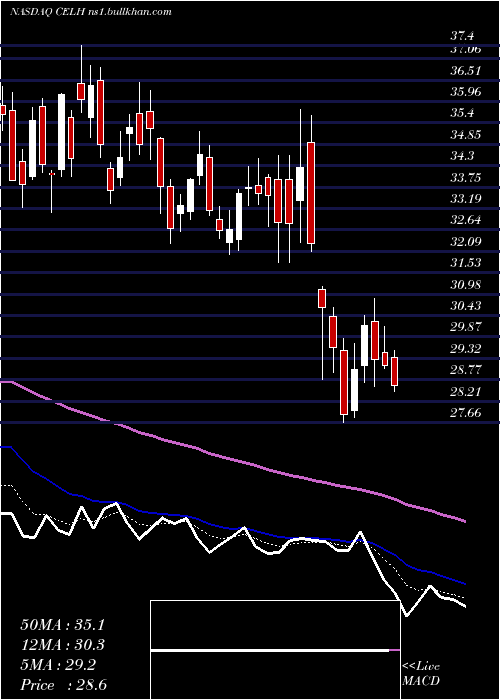This screenshot has width=500, height=700.
Task: Click the 32.64 price level label
Action: click(466, 220)
